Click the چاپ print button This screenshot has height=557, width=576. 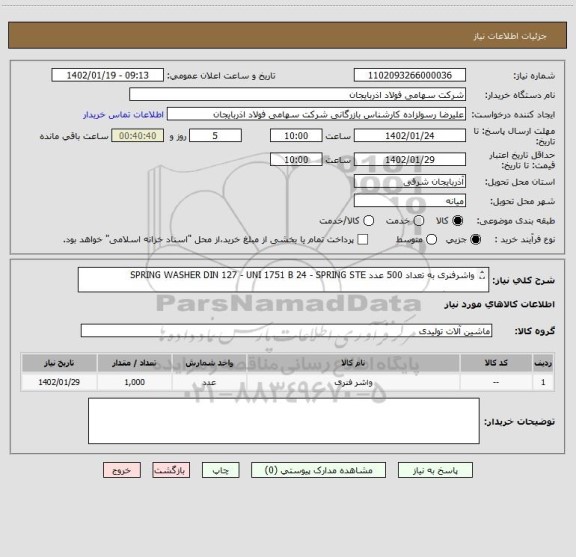tap(220, 470)
